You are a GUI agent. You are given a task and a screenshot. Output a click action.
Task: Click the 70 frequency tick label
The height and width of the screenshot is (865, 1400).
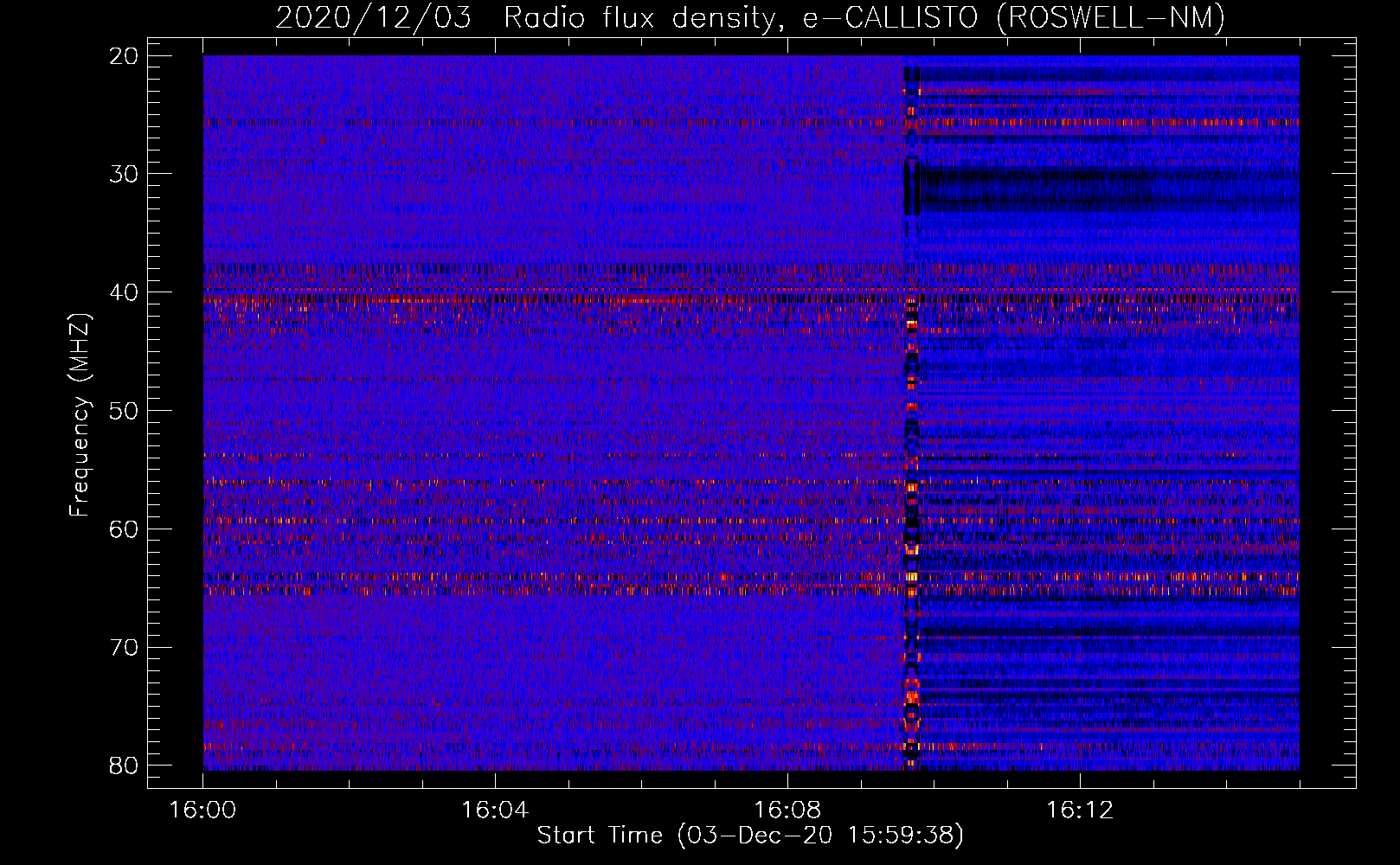[x=125, y=647]
